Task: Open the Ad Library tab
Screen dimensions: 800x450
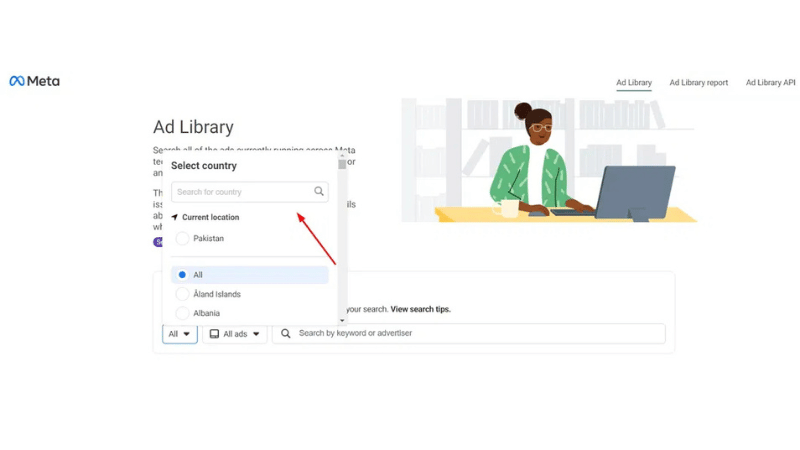Action: point(634,83)
